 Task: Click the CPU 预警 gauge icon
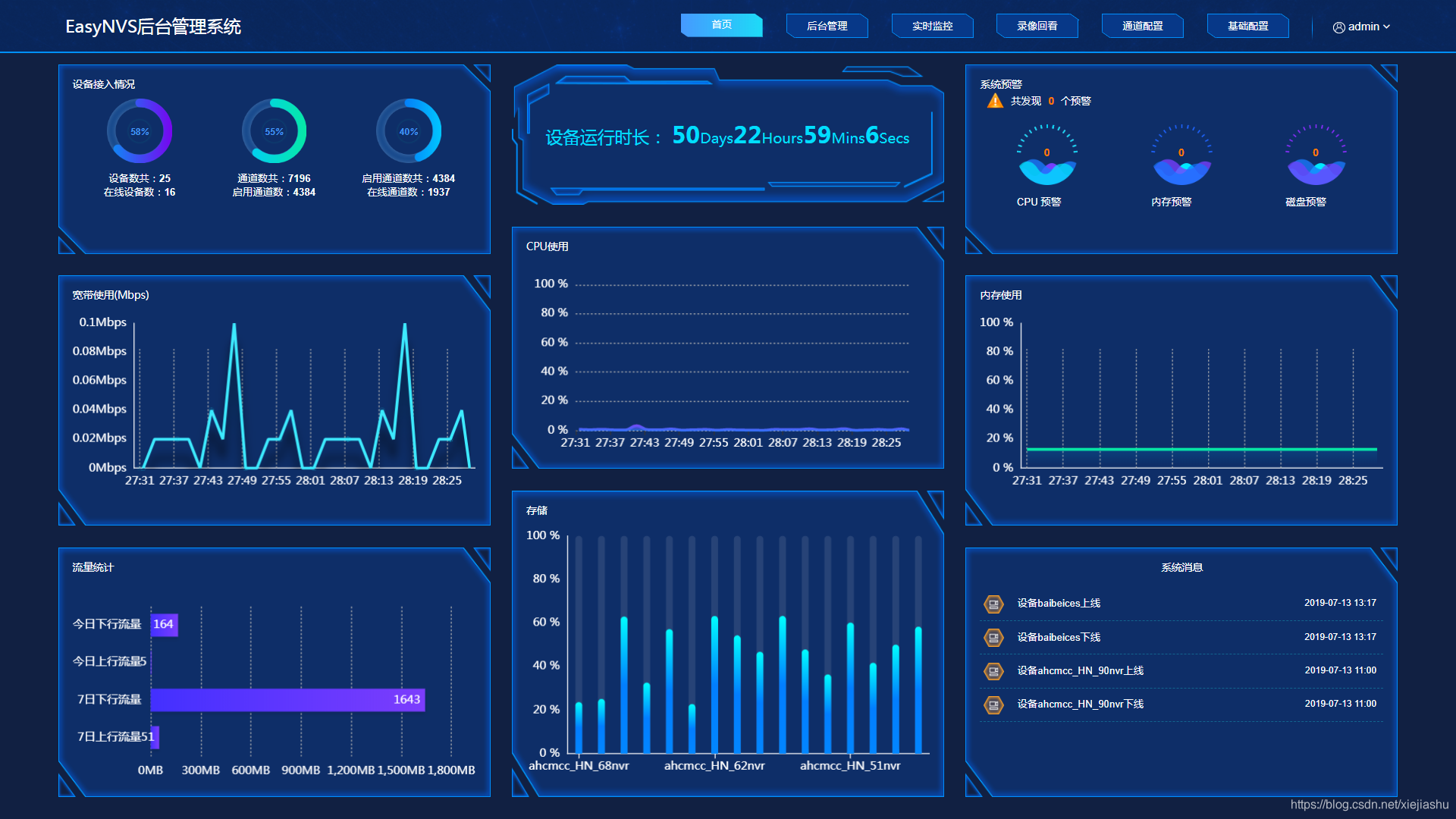(x=1046, y=155)
